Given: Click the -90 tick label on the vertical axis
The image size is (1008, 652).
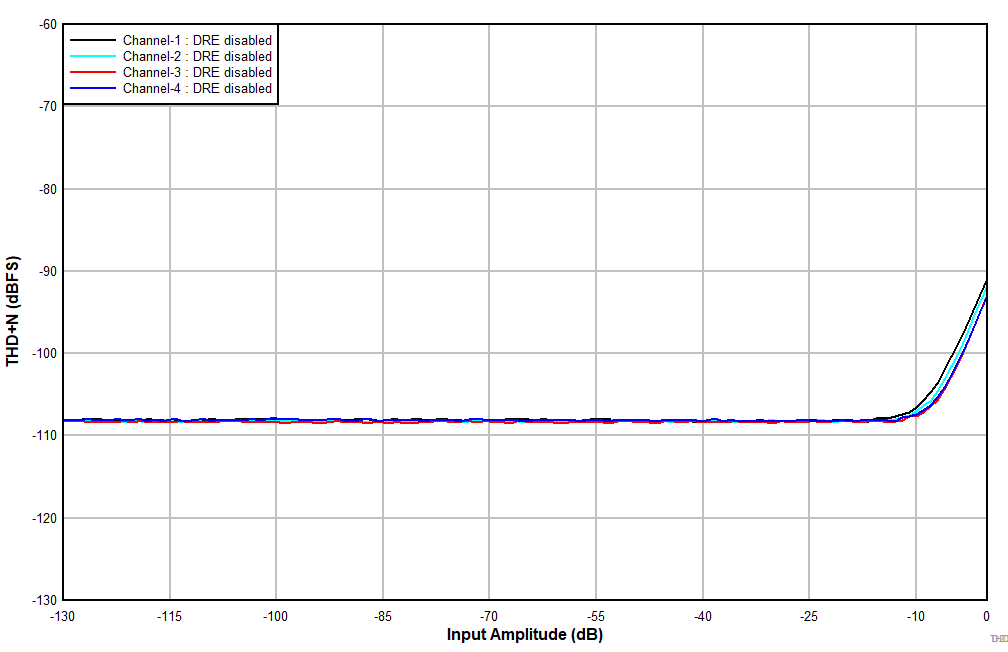Looking at the screenshot, I should pos(46,271).
